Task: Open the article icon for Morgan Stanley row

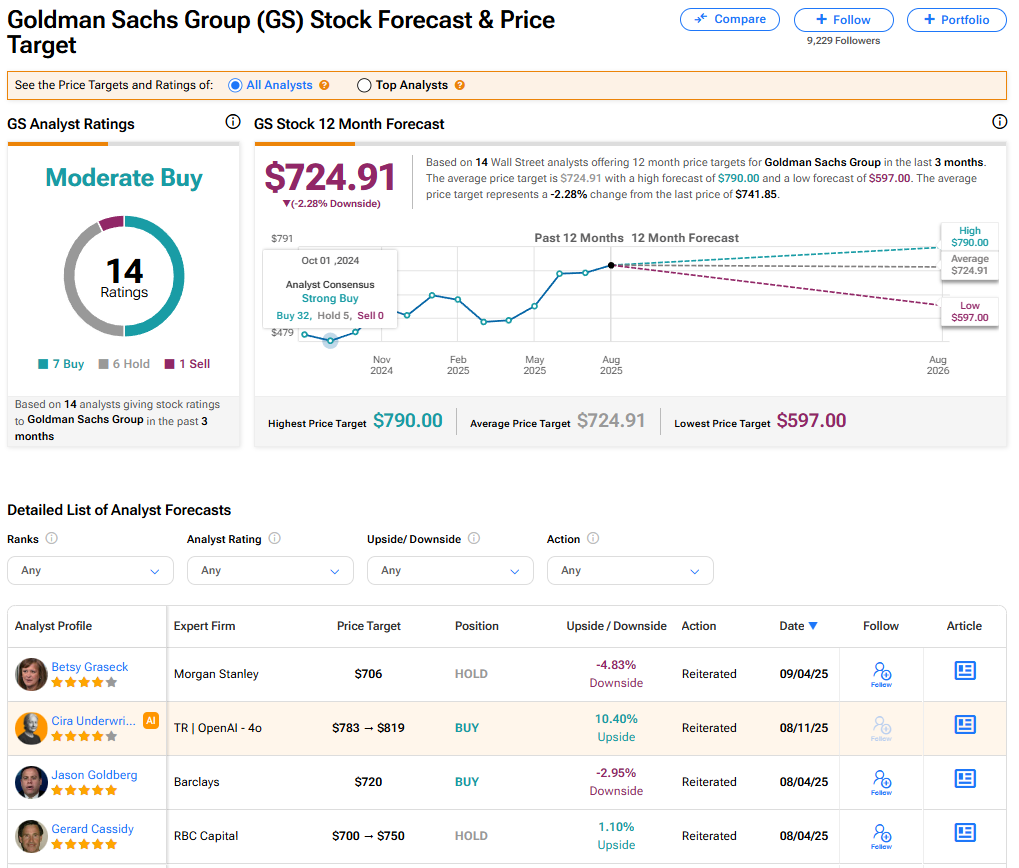Action: (965, 671)
